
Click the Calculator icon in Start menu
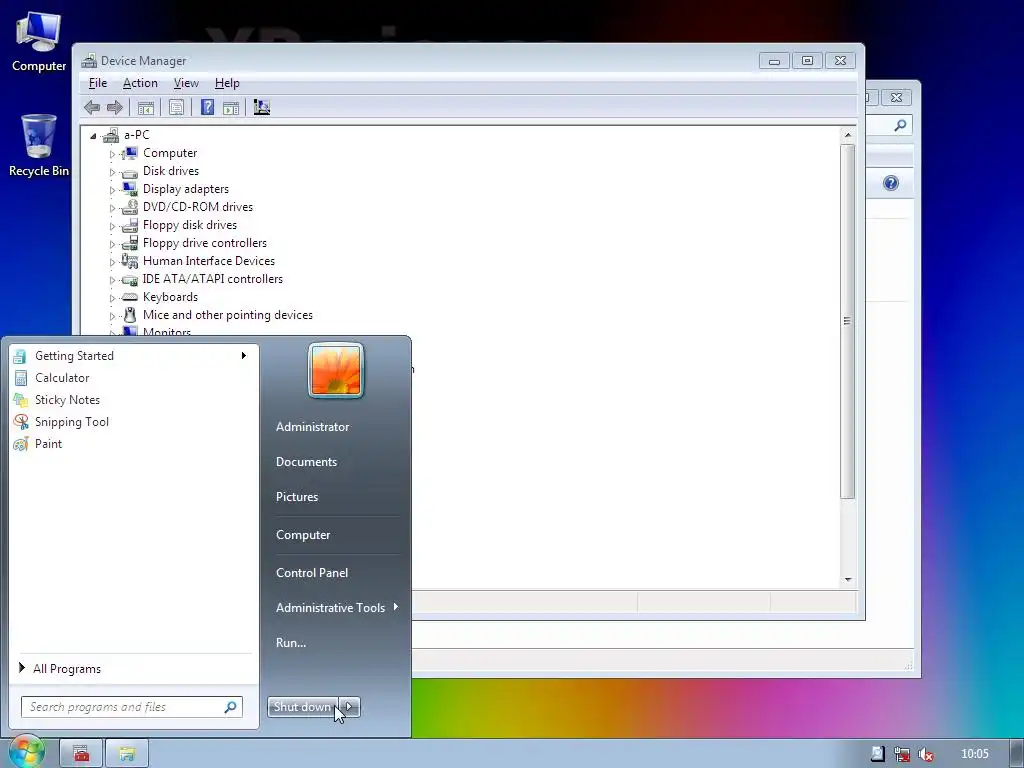tap(21, 378)
